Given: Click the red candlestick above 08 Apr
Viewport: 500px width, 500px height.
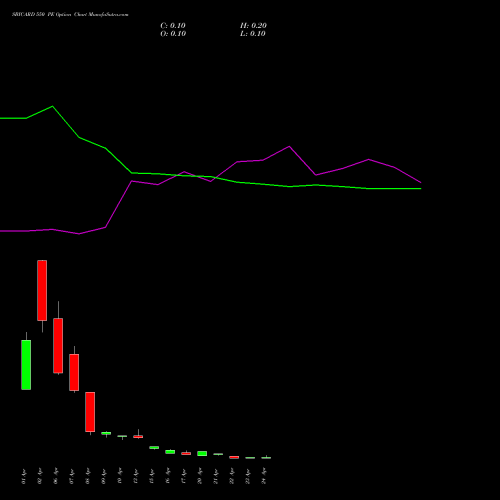Looking at the screenshot, I should 90,412.
